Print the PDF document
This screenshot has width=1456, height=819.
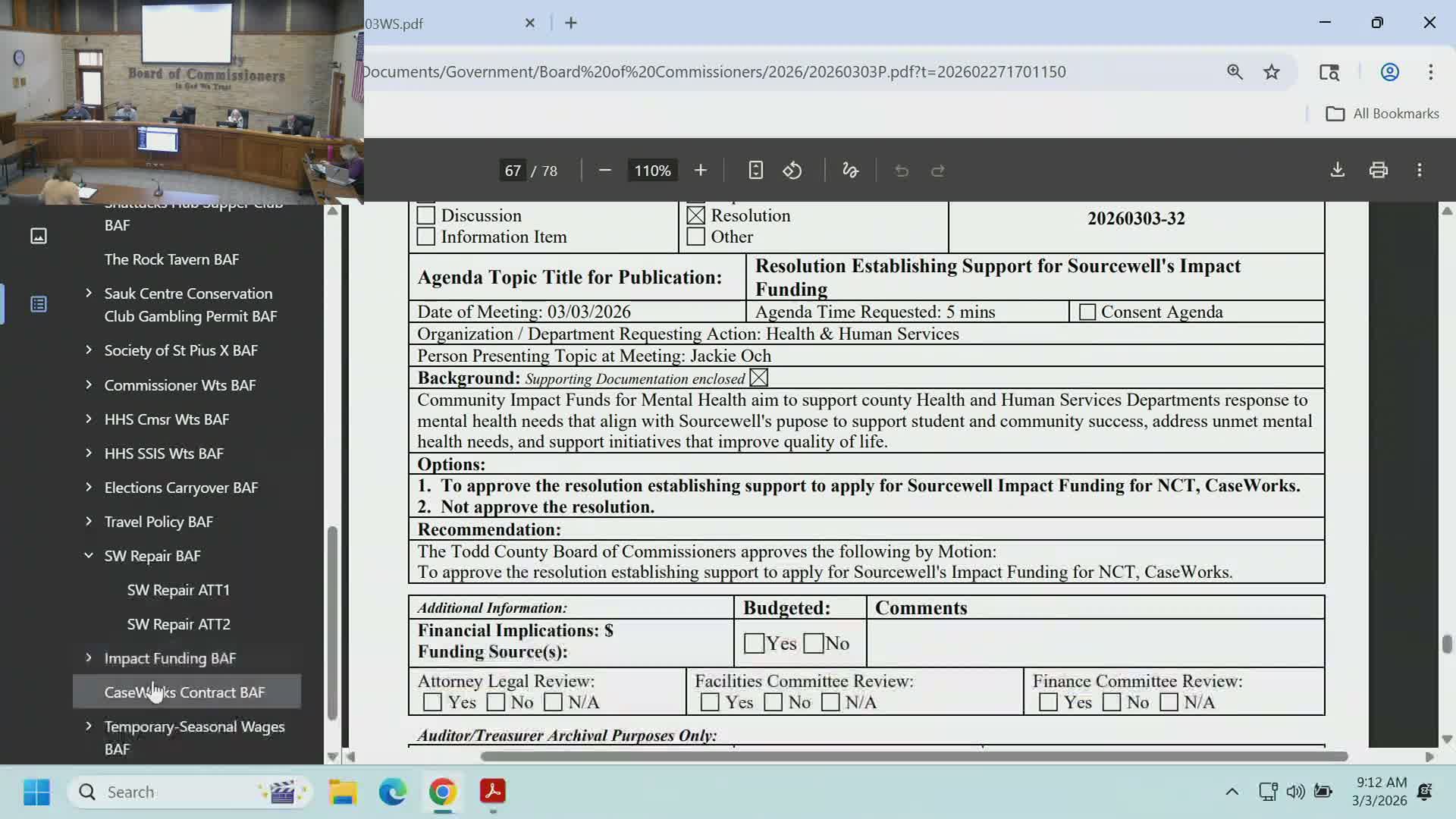[x=1379, y=171]
